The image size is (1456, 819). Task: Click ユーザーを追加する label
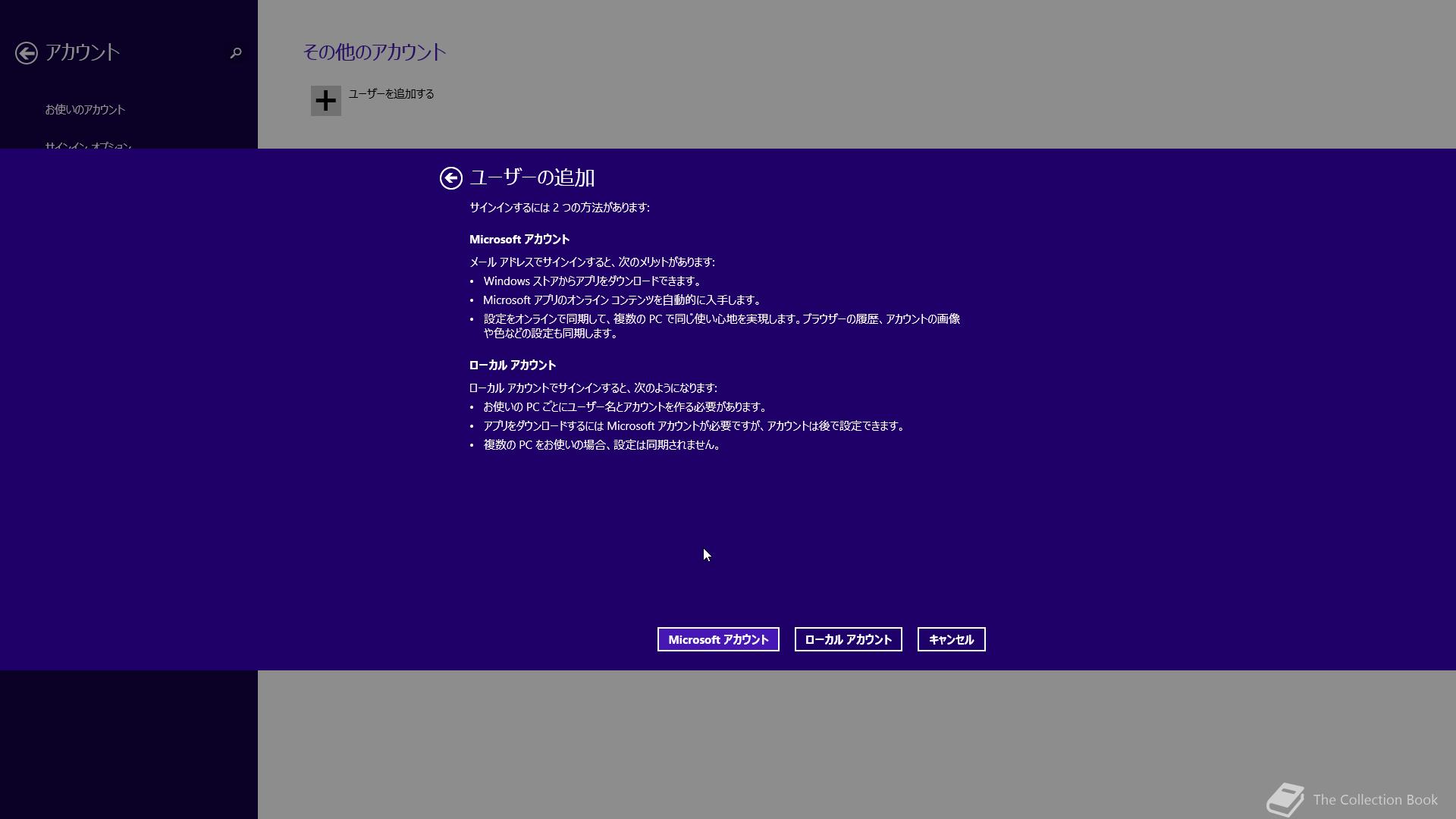[391, 94]
